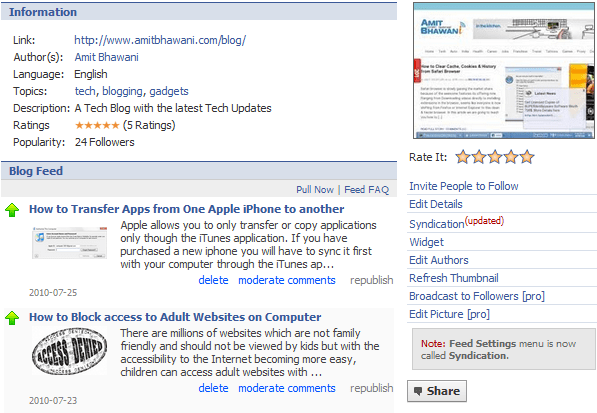Click the 2010-07-23 post date

(x=53, y=401)
